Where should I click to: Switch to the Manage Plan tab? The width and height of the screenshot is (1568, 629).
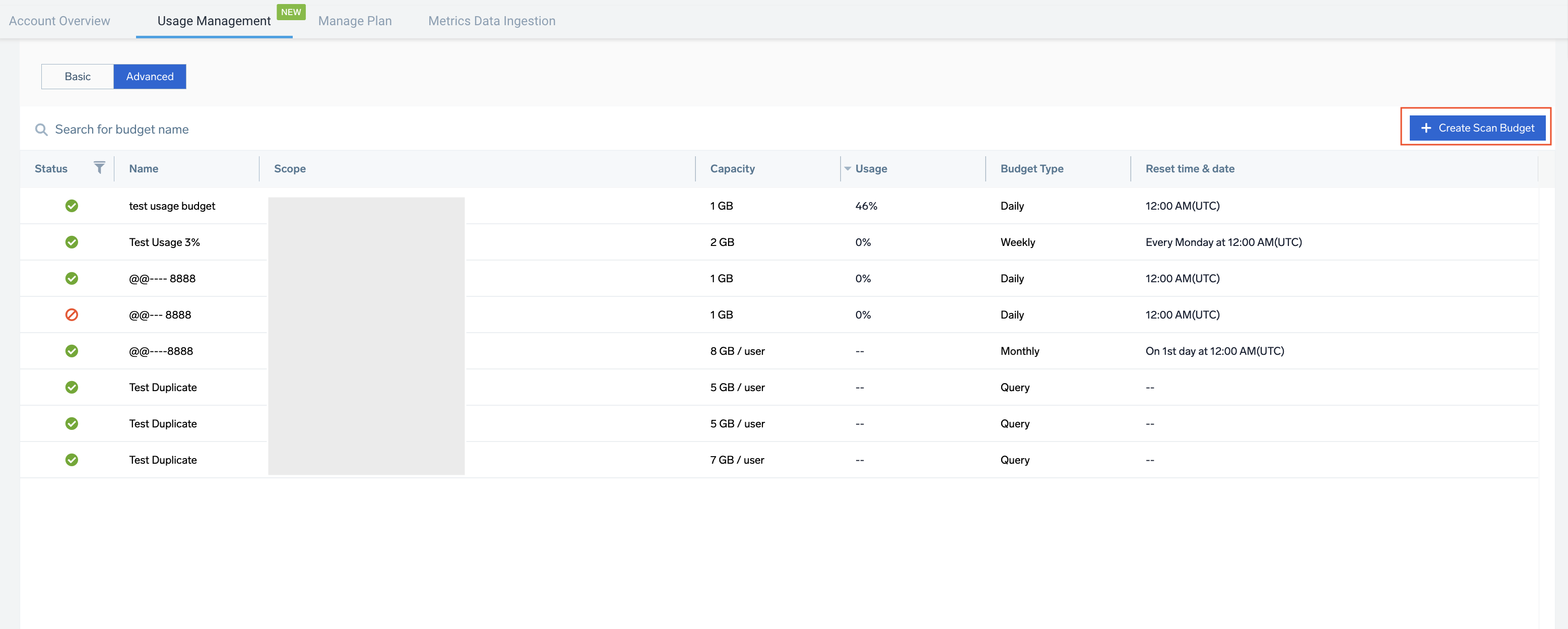tap(355, 21)
